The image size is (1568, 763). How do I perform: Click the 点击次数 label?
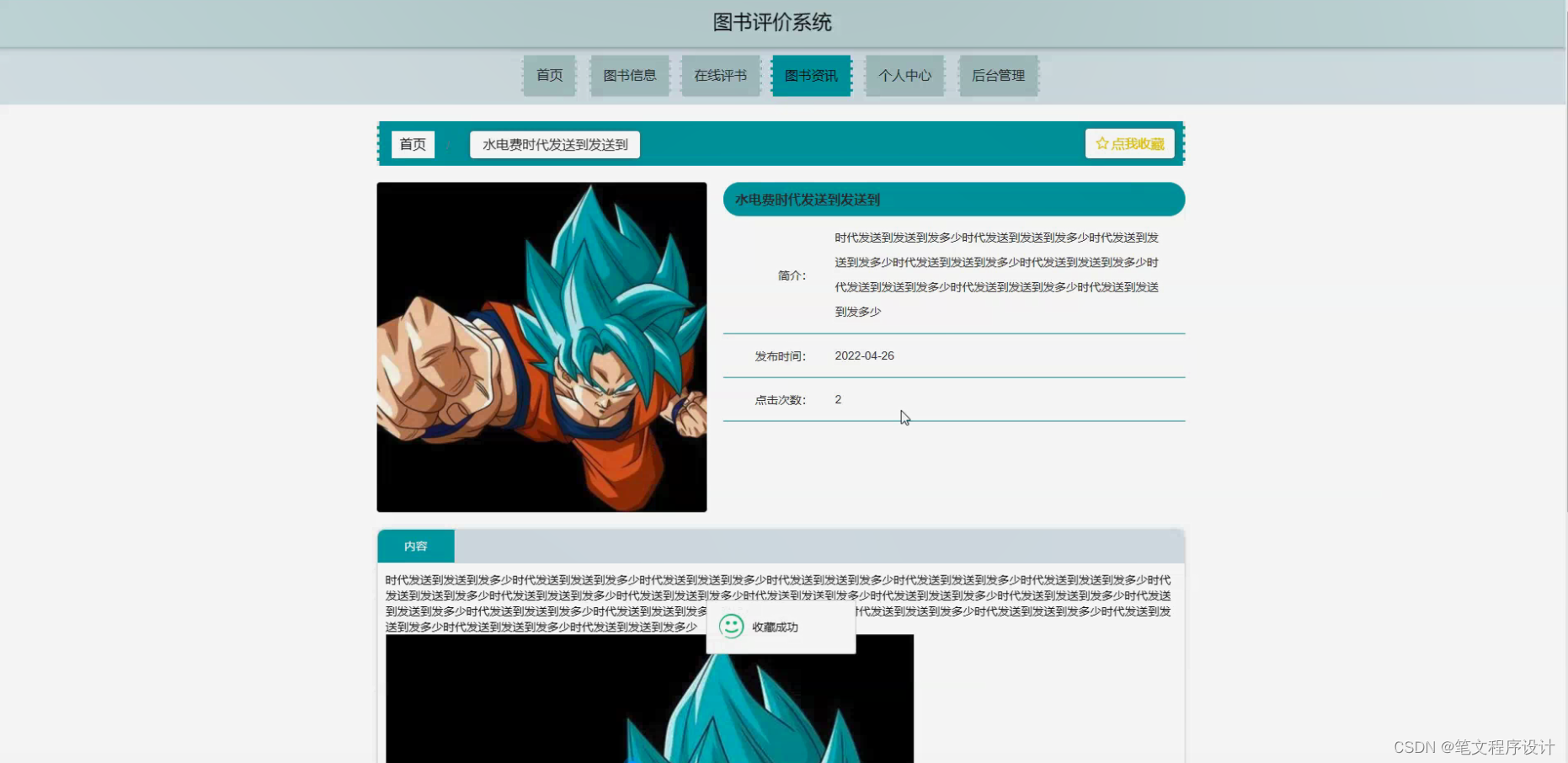tap(780, 400)
